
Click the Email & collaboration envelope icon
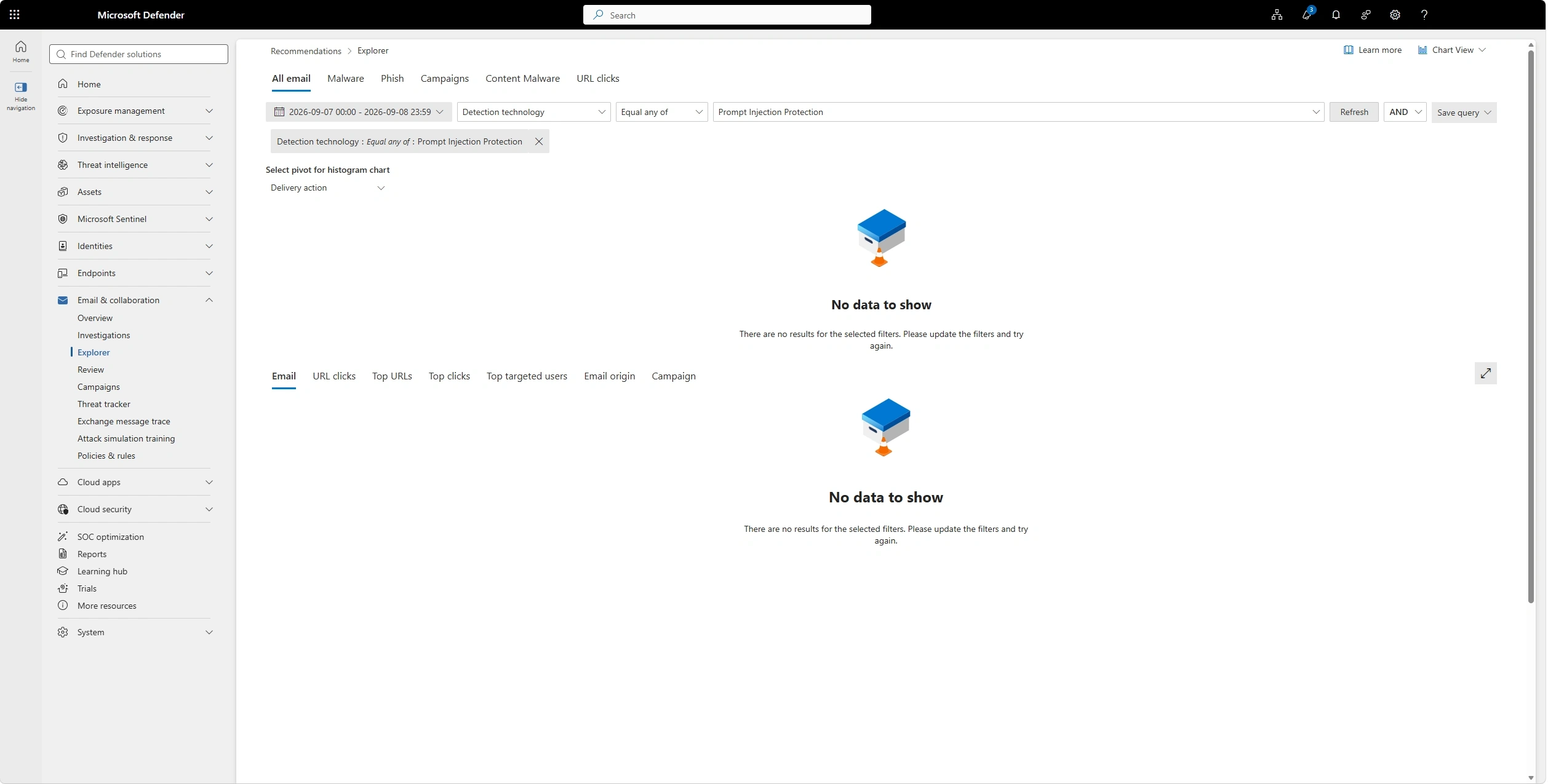tap(63, 300)
